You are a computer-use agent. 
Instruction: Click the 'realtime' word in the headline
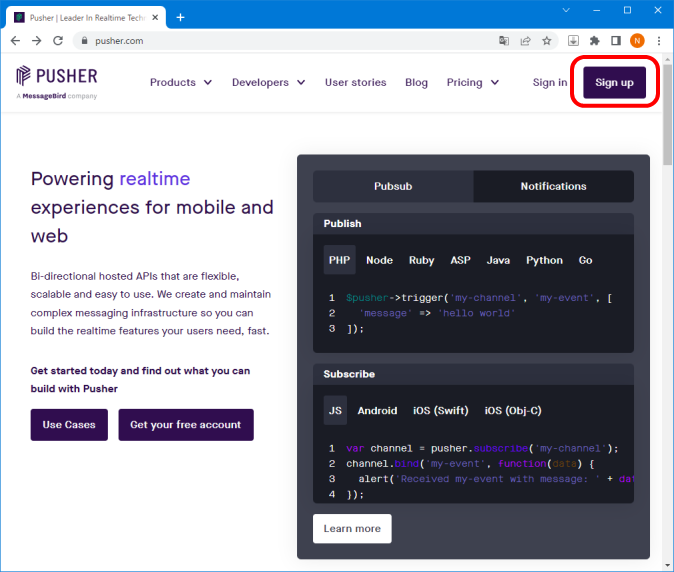click(155, 178)
